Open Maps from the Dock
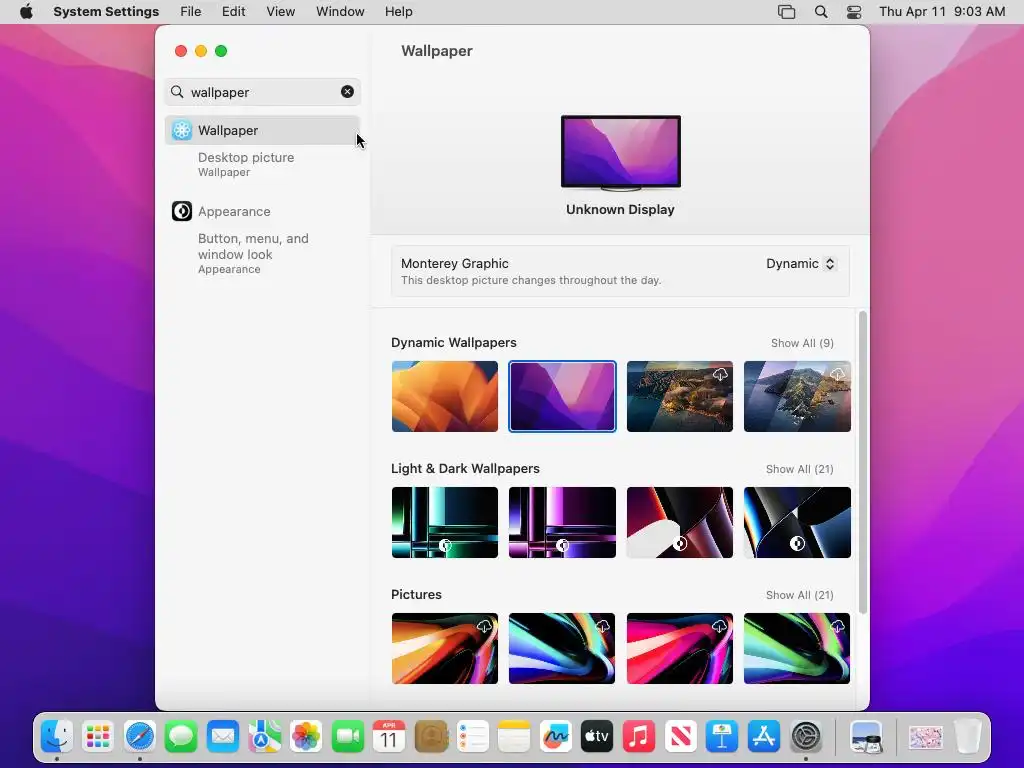Viewport: 1024px width, 768px height. point(264,737)
